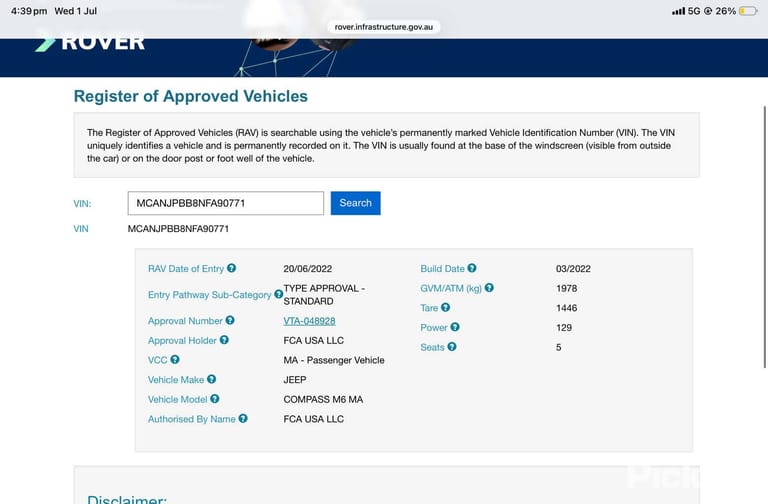Tap the ROVER logo in header
768x504 pixels.
point(90,42)
